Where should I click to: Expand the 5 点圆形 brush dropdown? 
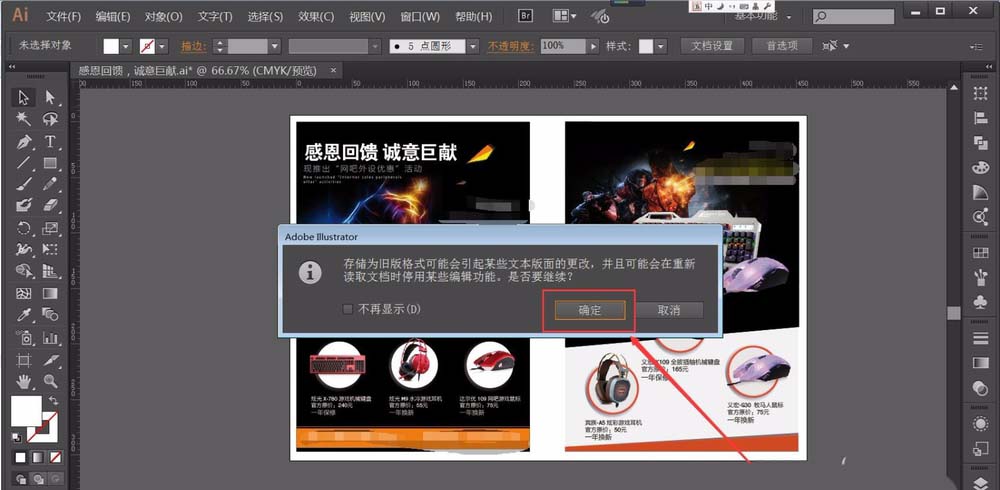tap(475, 46)
